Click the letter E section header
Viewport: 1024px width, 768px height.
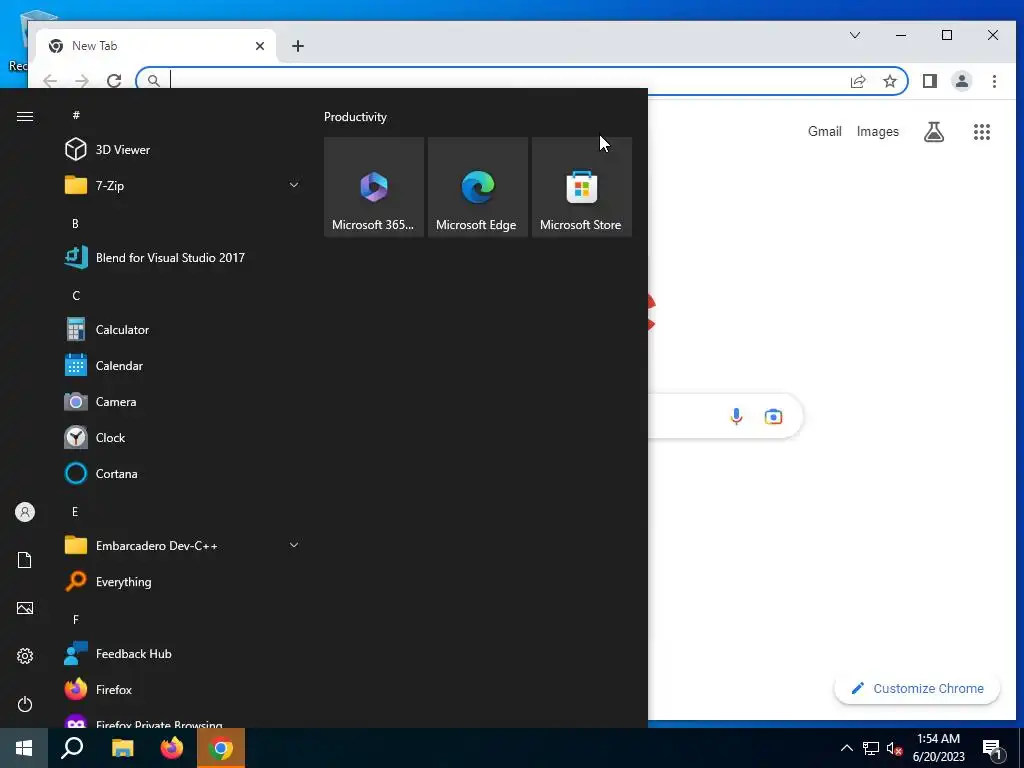pos(75,511)
